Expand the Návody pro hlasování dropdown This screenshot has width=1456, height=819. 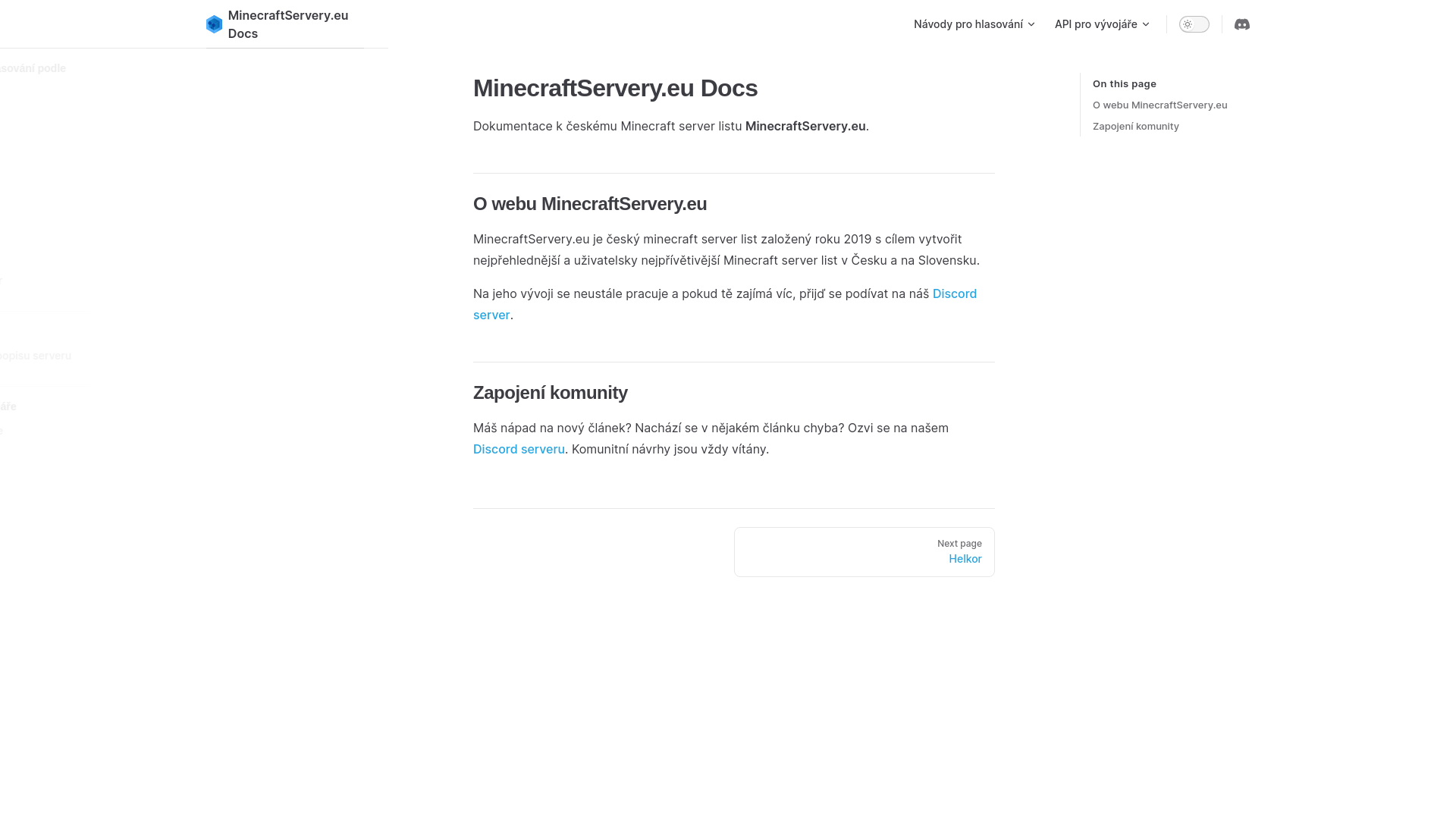pyautogui.click(x=974, y=24)
